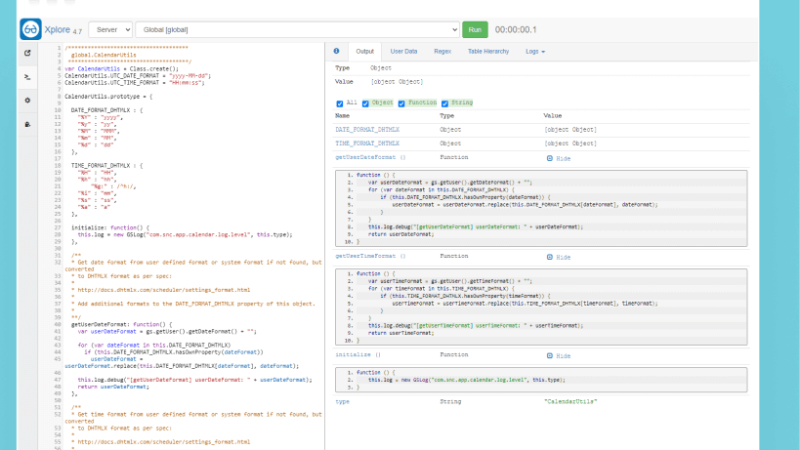Switch to the User Data tab

tap(403, 50)
